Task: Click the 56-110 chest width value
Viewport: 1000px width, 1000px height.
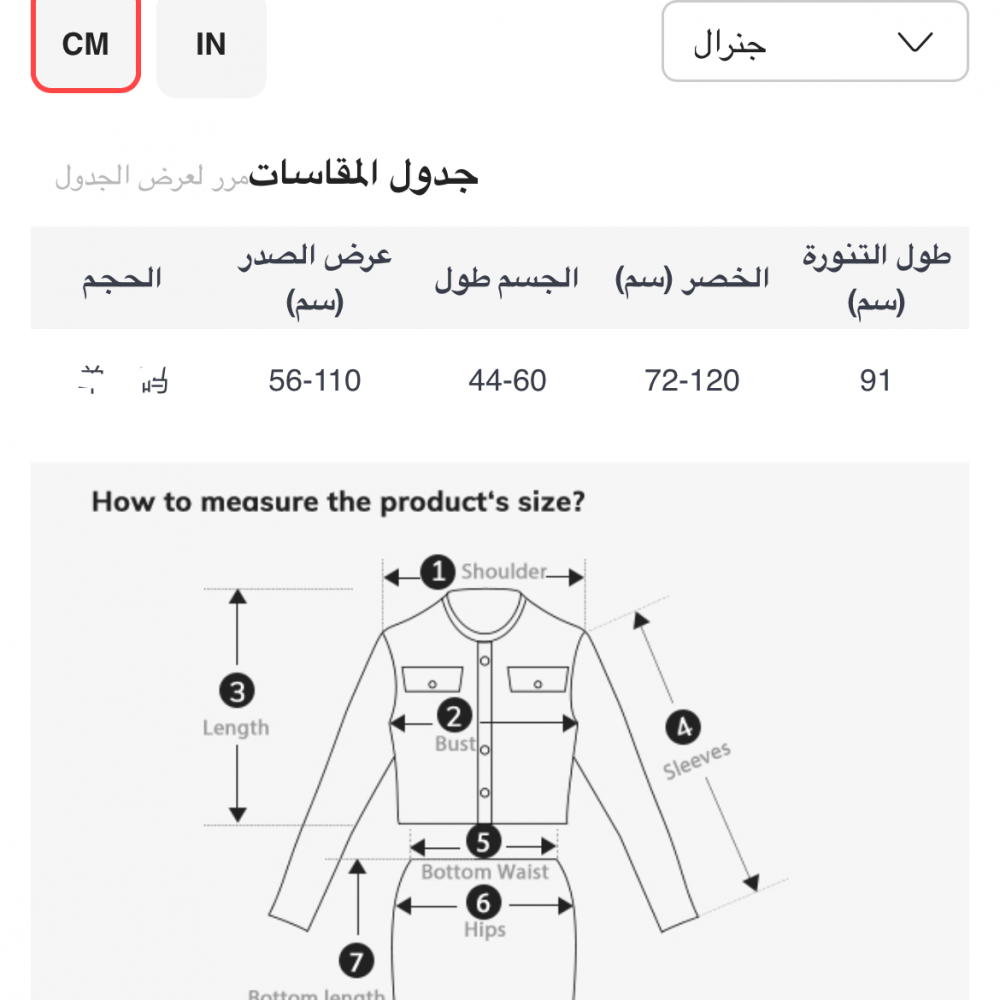Action: click(x=315, y=381)
